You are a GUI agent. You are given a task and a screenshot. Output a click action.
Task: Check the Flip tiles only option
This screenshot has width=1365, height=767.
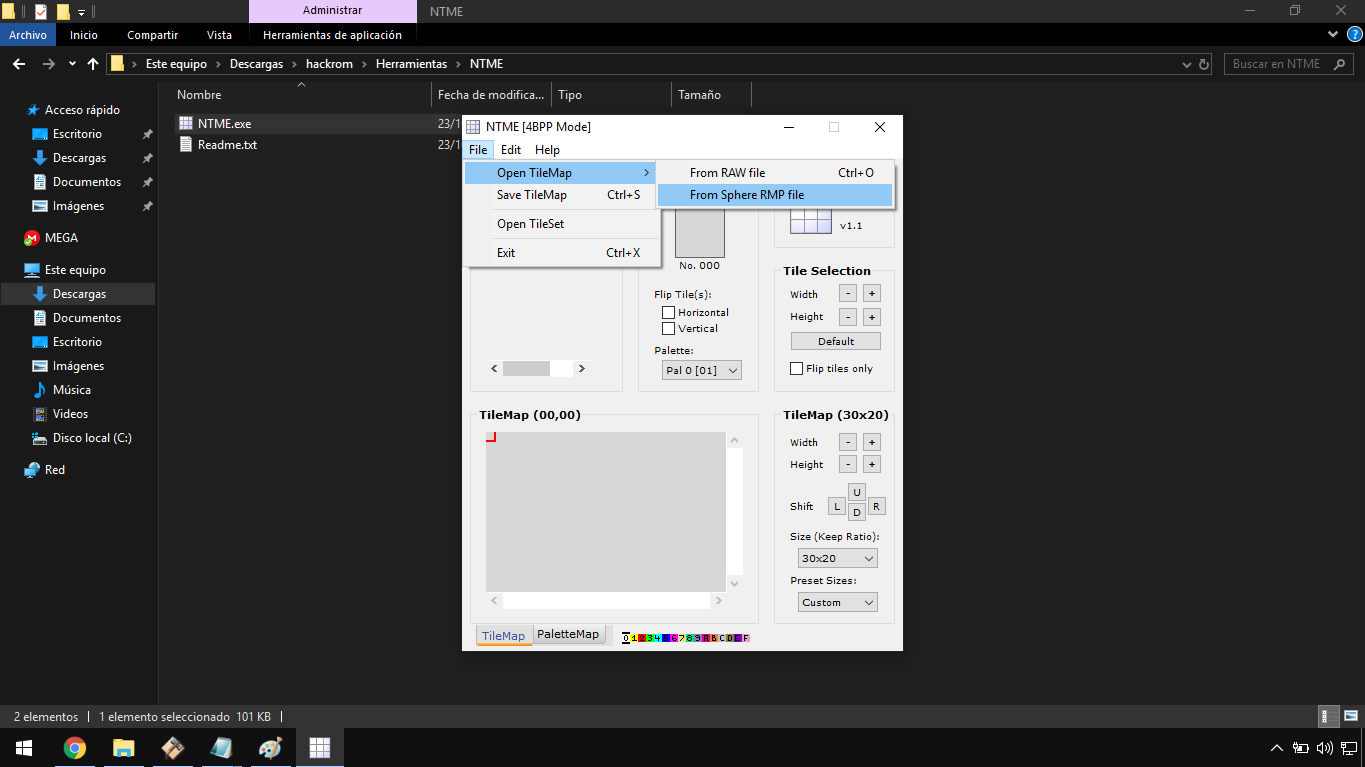pyautogui.click(x=796, y=368)
